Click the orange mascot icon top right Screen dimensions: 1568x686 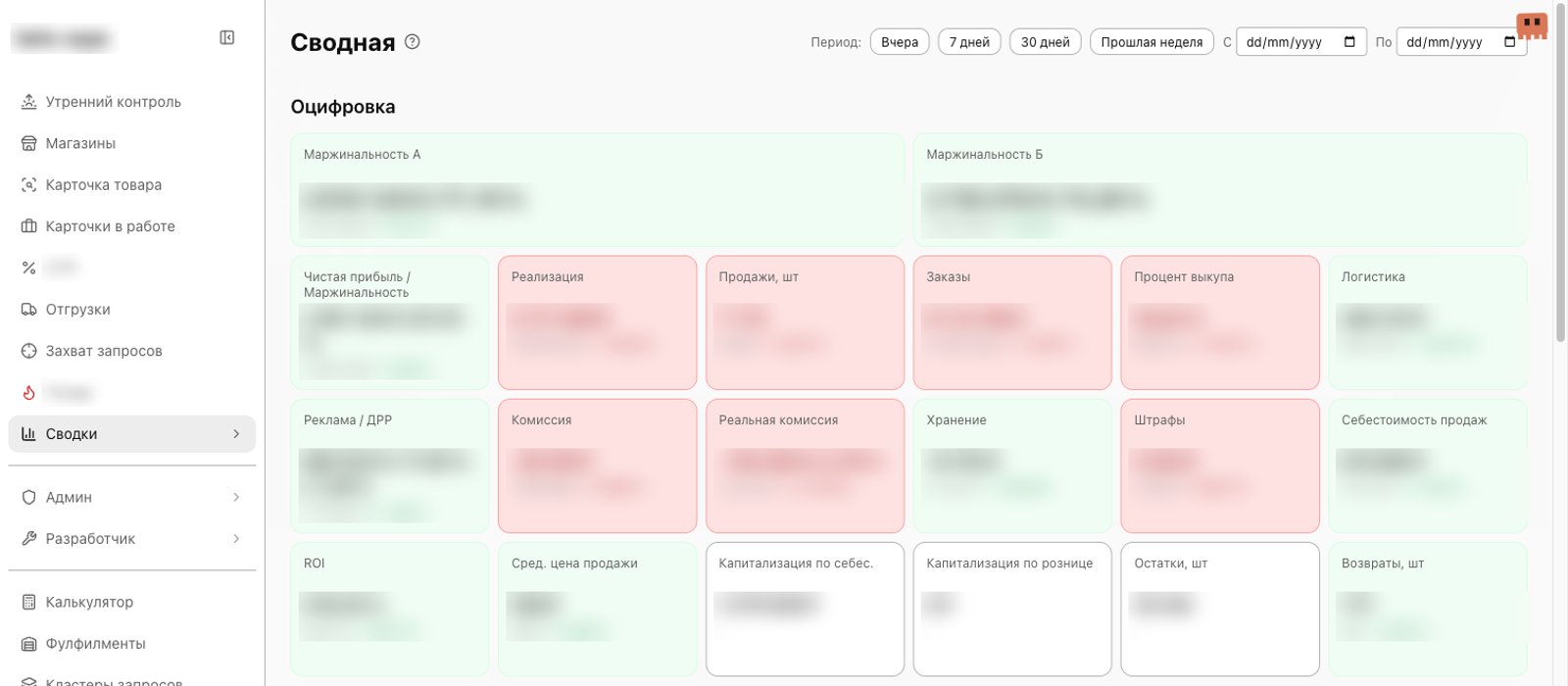click(1532, 24)
